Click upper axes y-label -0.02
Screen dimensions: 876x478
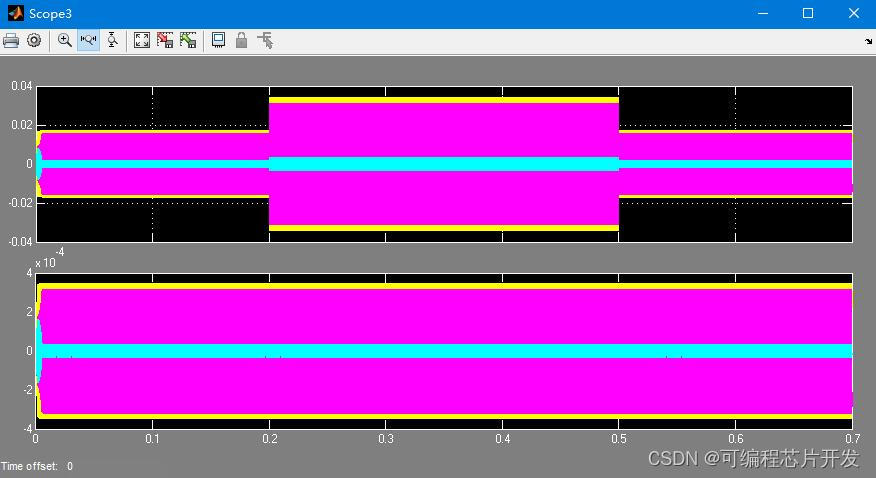20,203
